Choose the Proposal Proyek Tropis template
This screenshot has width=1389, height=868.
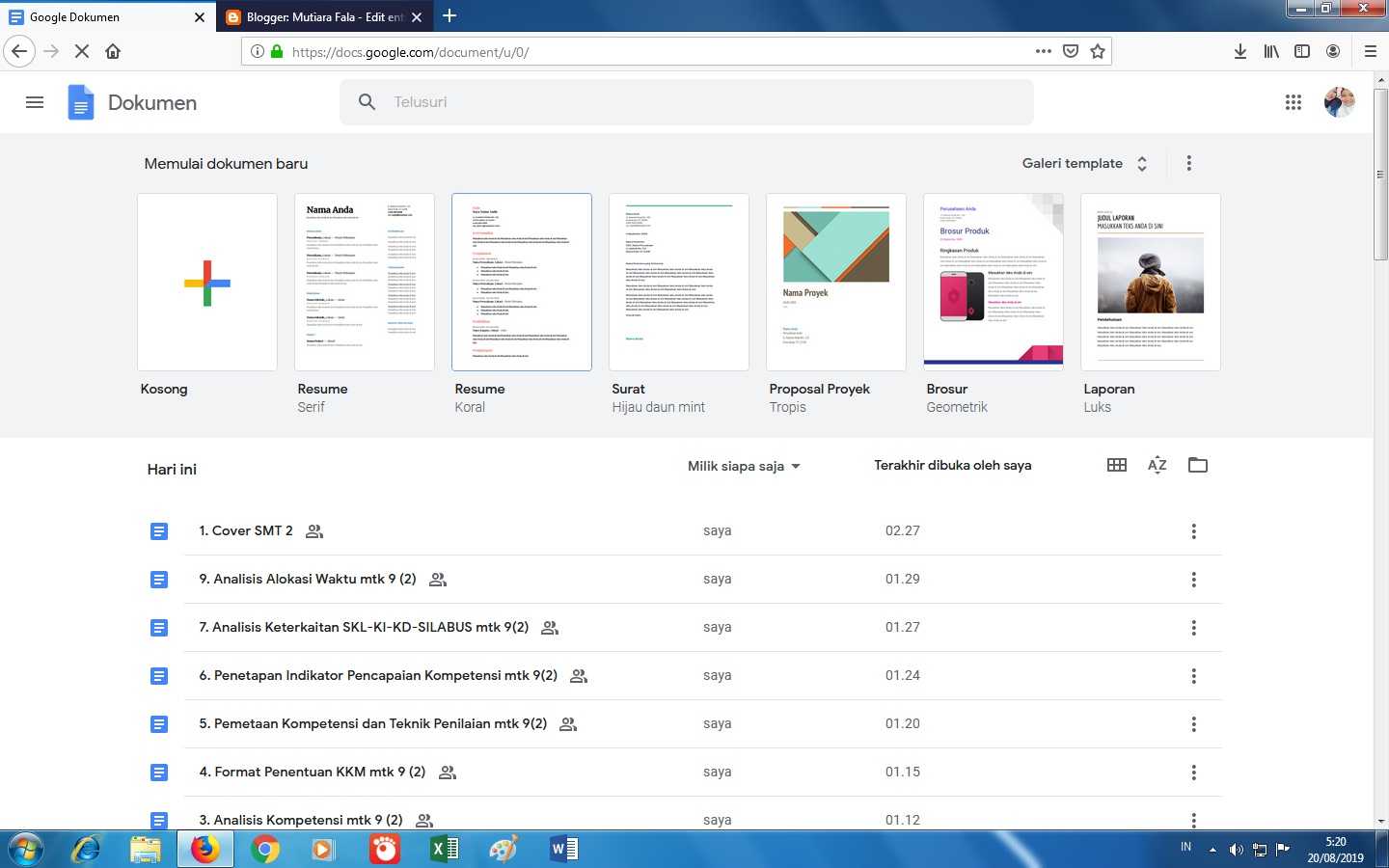coord(836,282)
